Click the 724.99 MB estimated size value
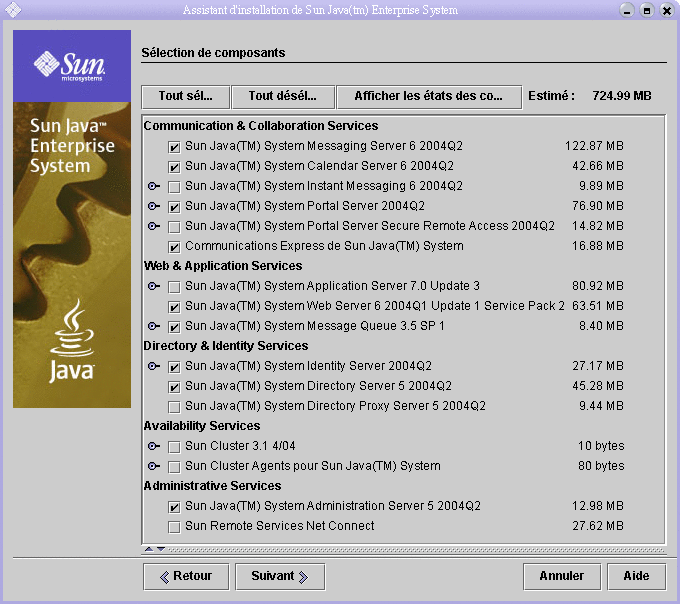The image size is (680, 604). click(622, 96)
